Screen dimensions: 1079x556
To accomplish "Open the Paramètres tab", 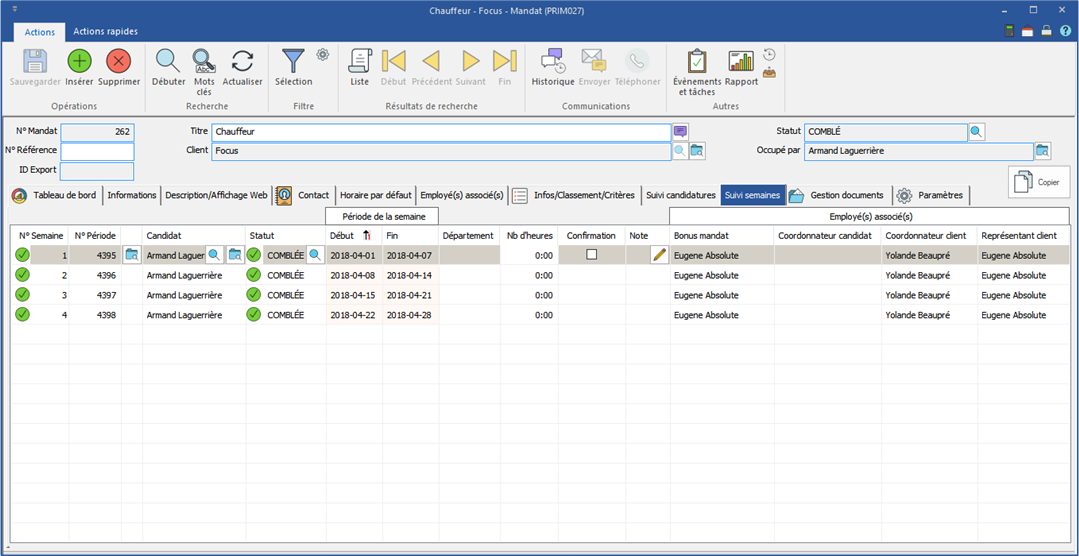I will [932, 195].
